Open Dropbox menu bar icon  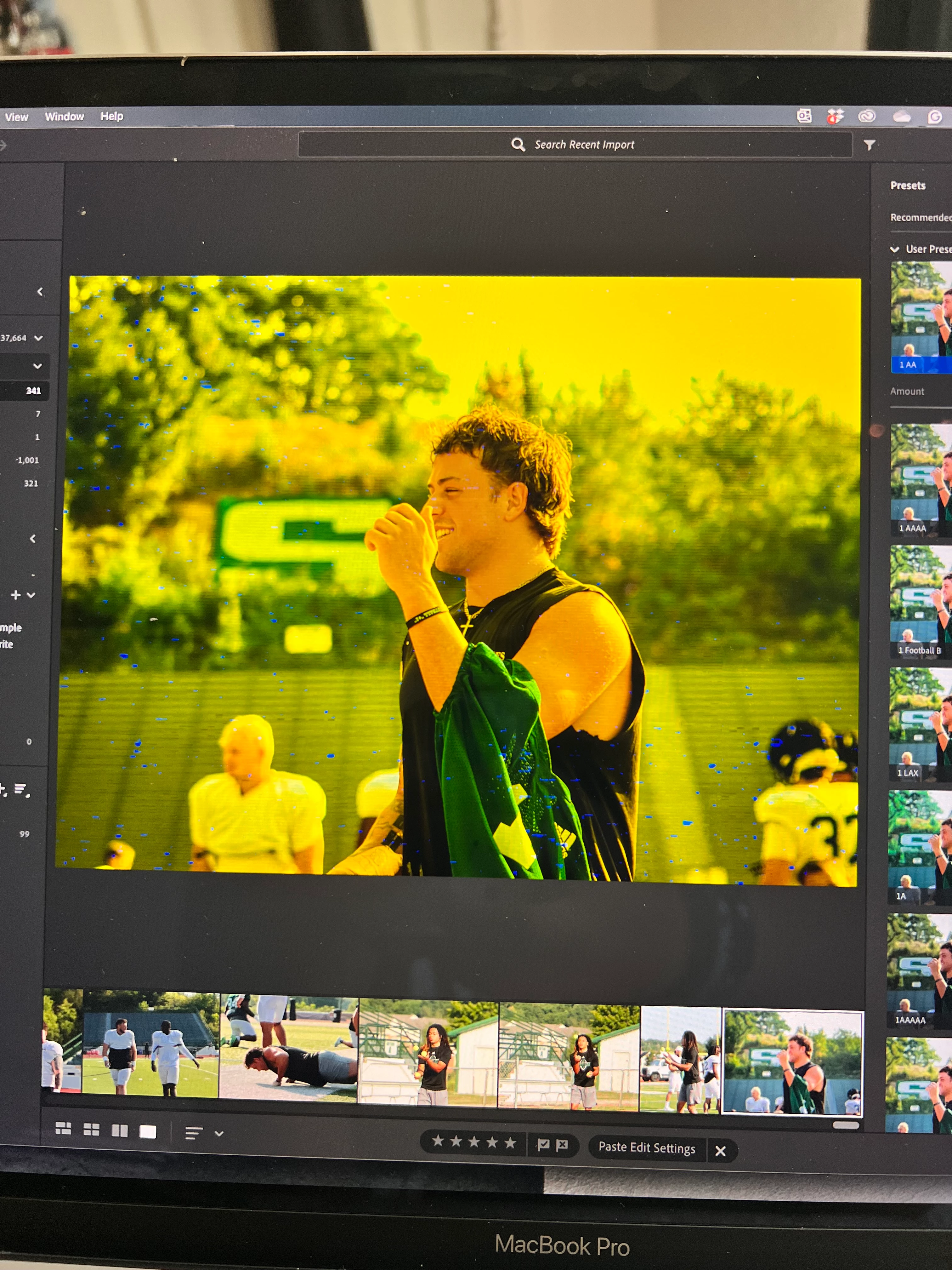pyautogui.click(x=835, y=117)
